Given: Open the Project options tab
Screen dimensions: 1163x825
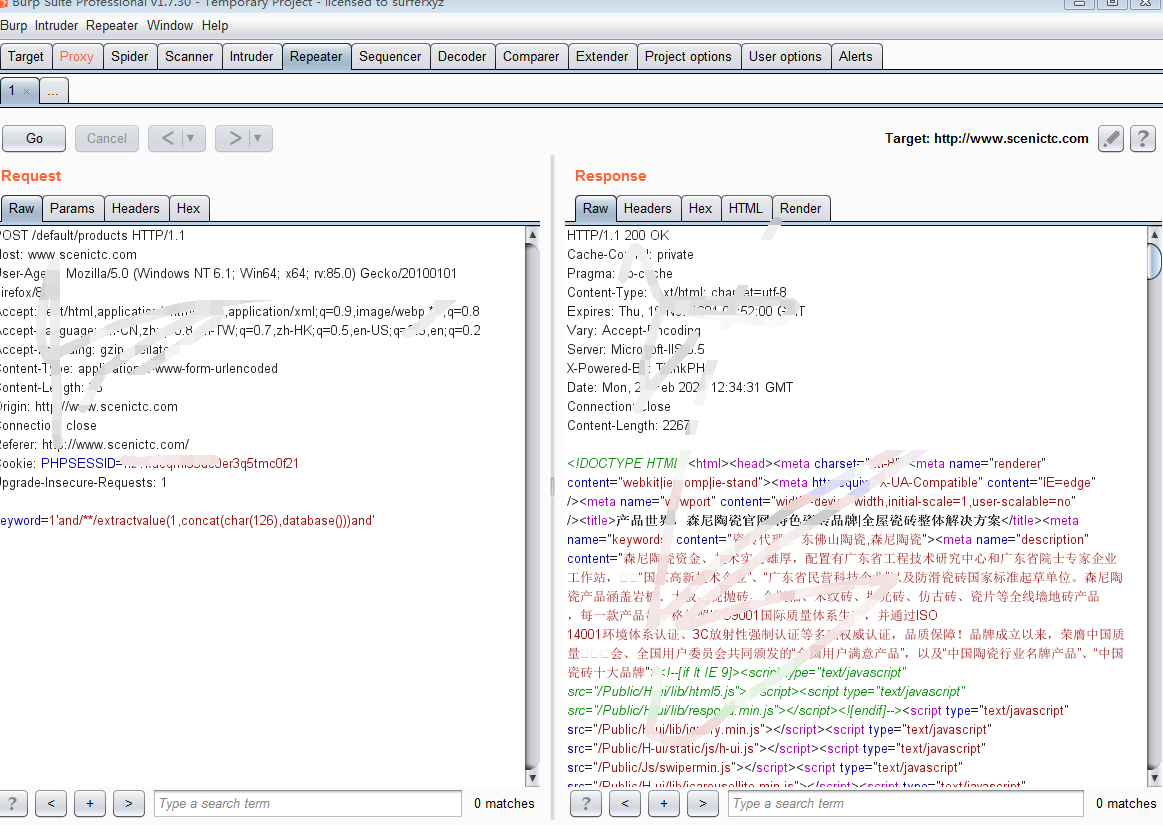Looking at the screenshot, I should (x=688, y=56).
